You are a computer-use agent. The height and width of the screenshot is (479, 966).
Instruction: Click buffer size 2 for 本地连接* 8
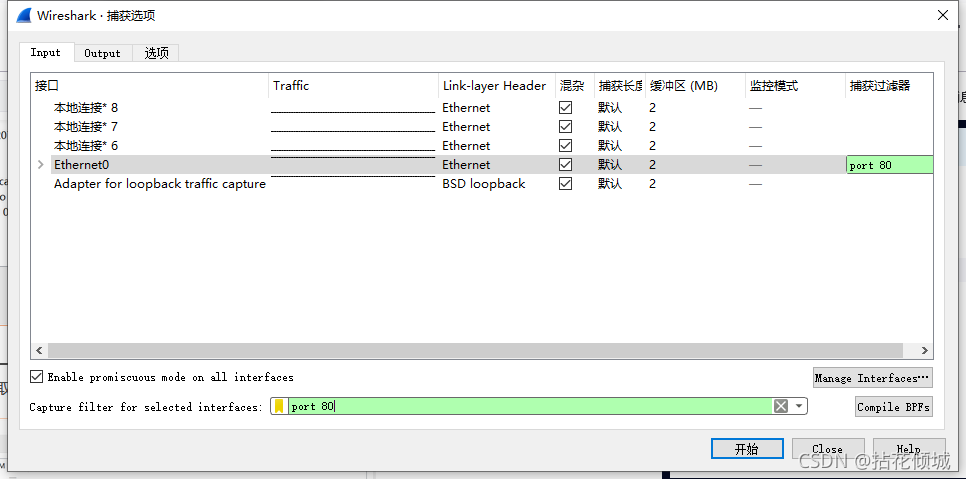coord(652,108)
